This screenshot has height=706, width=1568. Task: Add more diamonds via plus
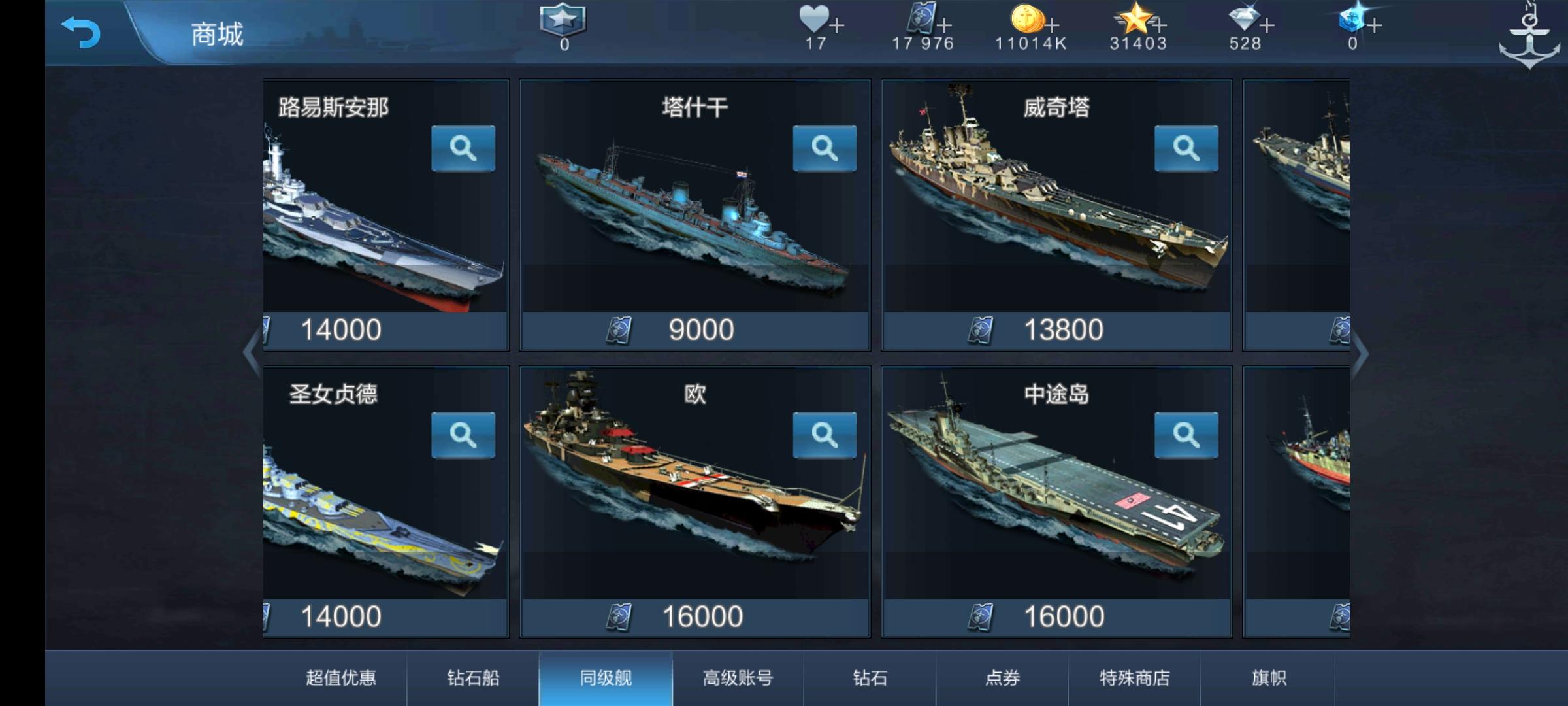tap(1266, 25)
